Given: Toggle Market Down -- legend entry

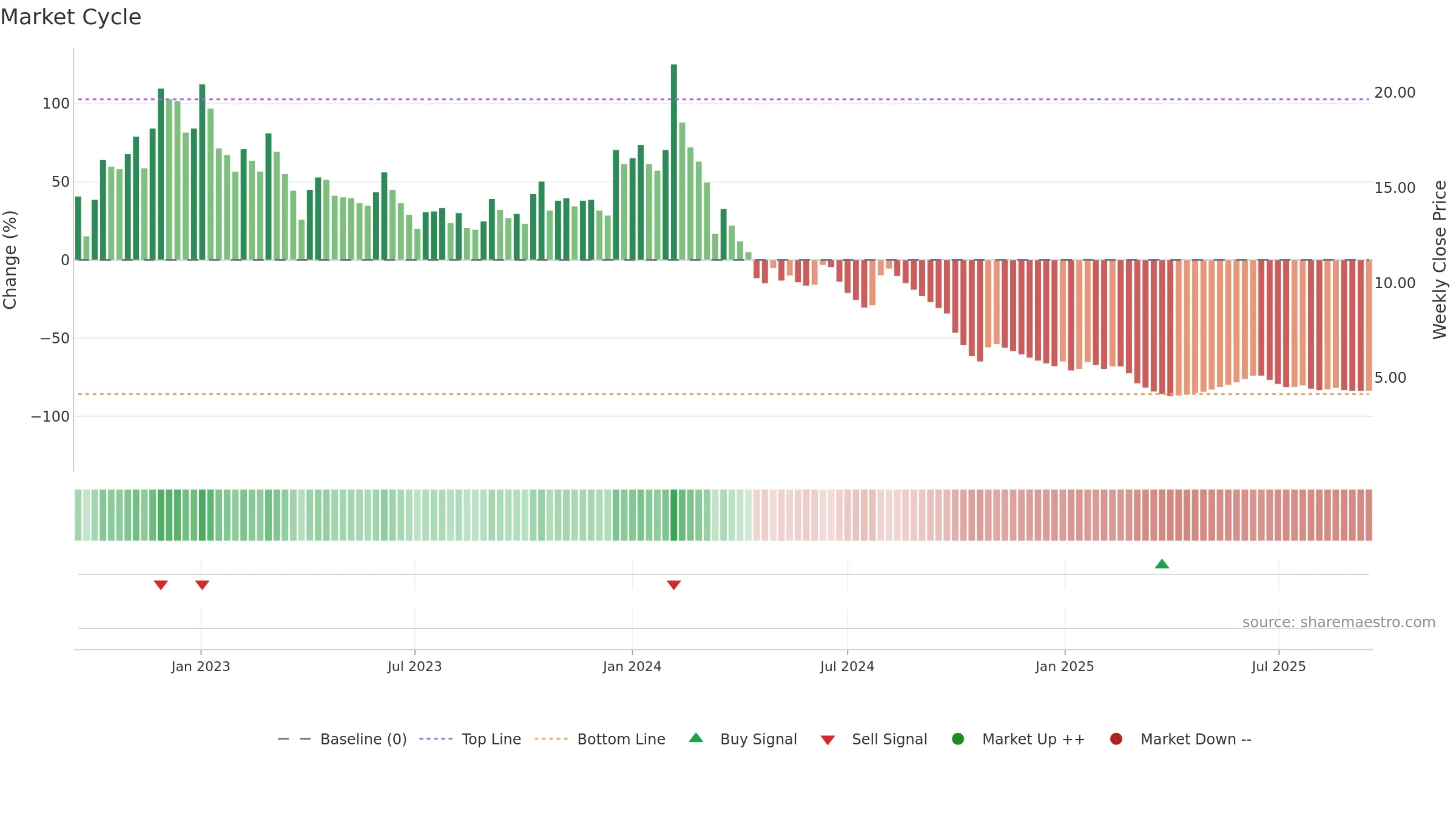Looking at the screenshot, I should click(x=1181, y=739).
